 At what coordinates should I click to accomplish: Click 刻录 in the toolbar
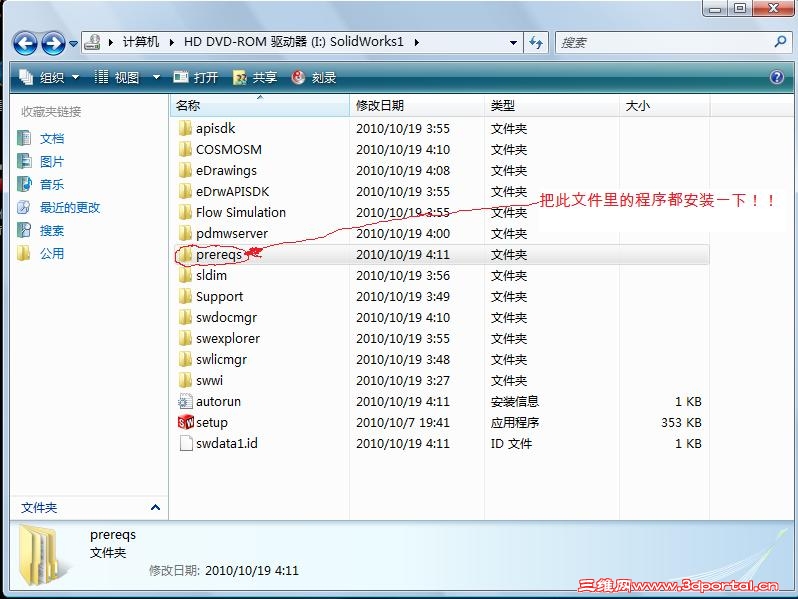coord(314,77)
